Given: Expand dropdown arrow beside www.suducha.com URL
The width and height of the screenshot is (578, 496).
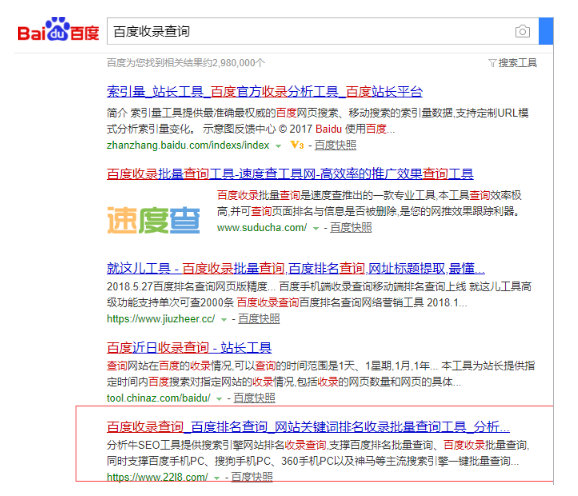Looking at the screenshot, I should [316, 228].
